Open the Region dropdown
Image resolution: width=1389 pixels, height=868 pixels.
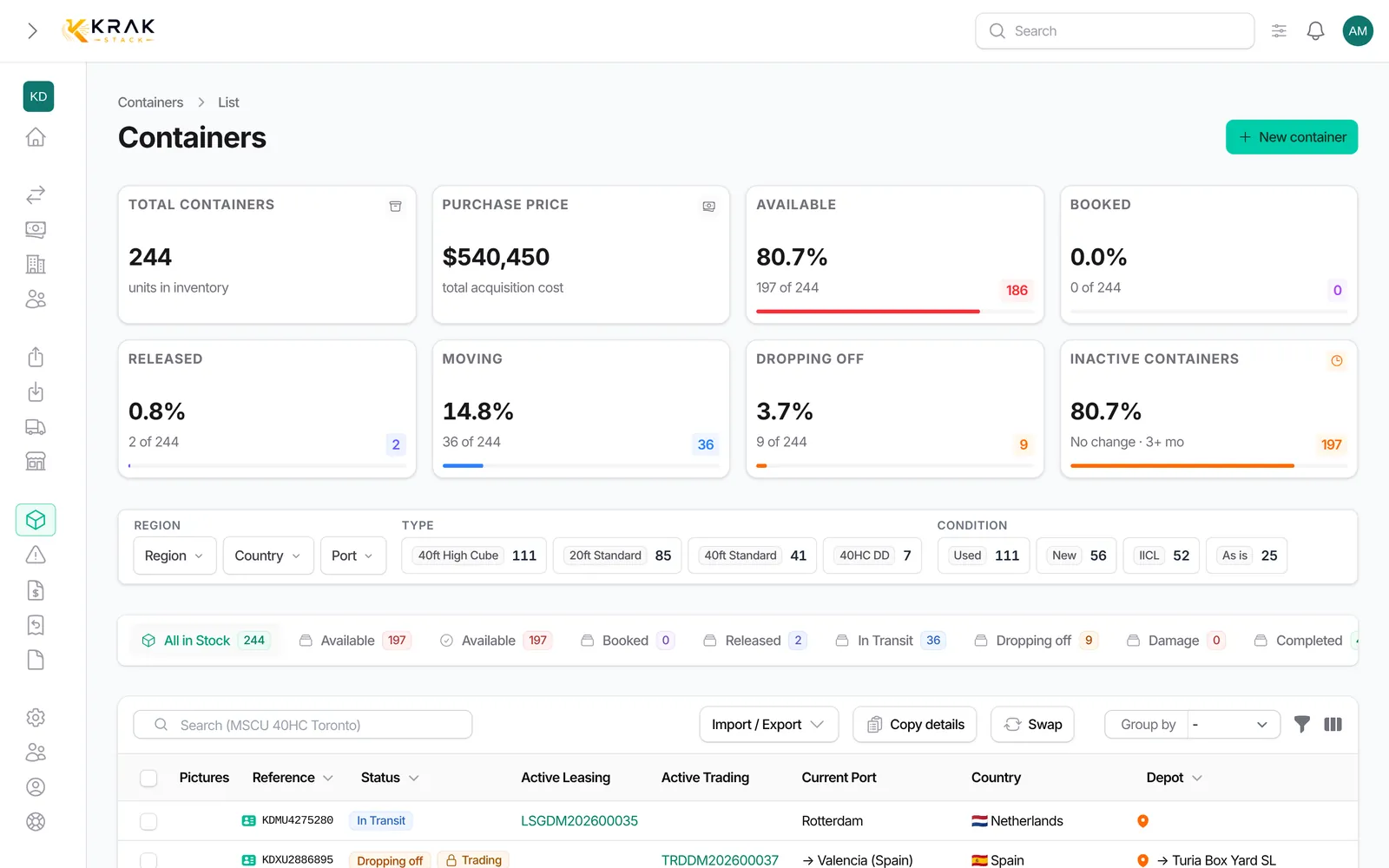tap(174, 556)
